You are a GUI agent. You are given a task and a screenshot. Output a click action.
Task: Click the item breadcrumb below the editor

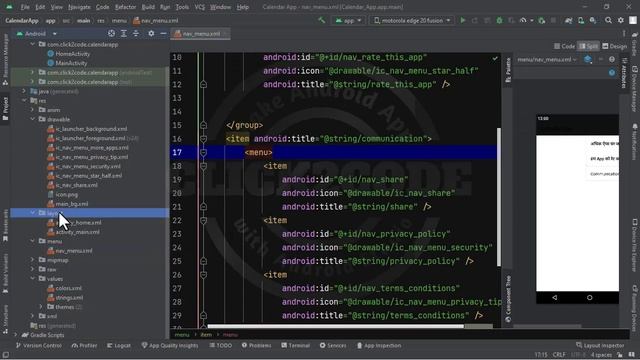206,335
